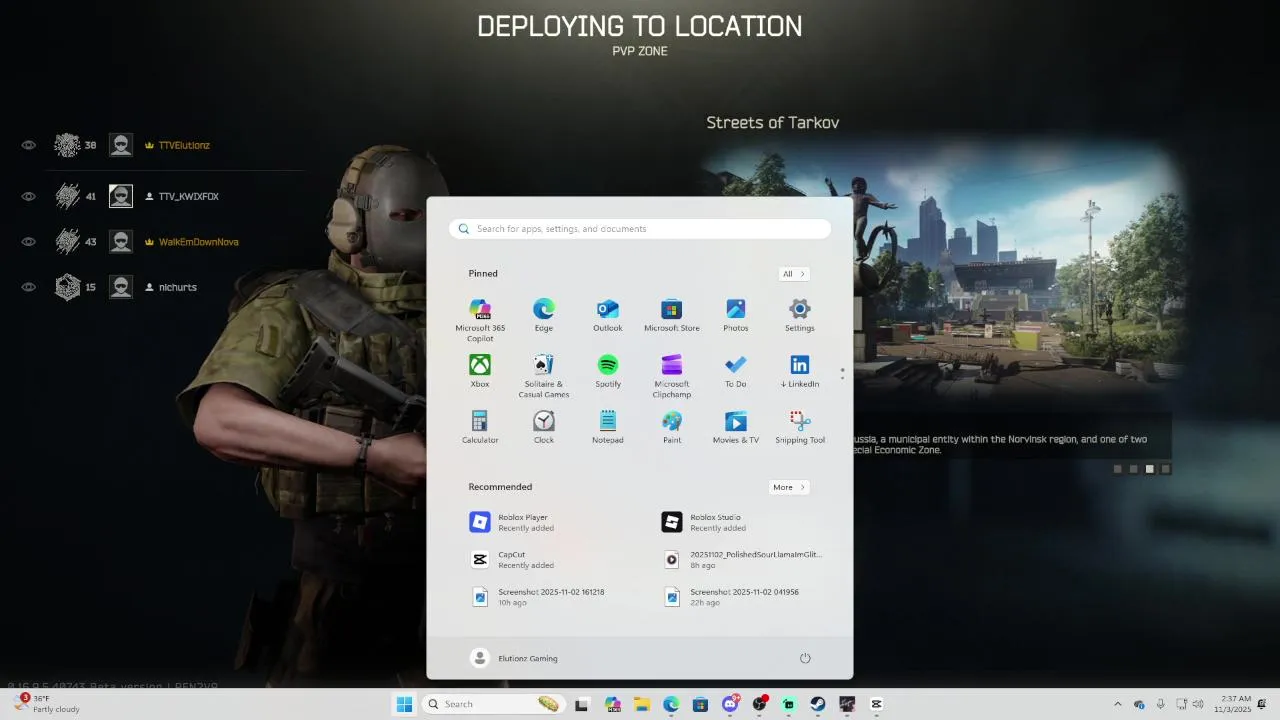Select first Streets of Tarkov slide dot
The height and width of the screenshot is (720, 1280).
1117,468
